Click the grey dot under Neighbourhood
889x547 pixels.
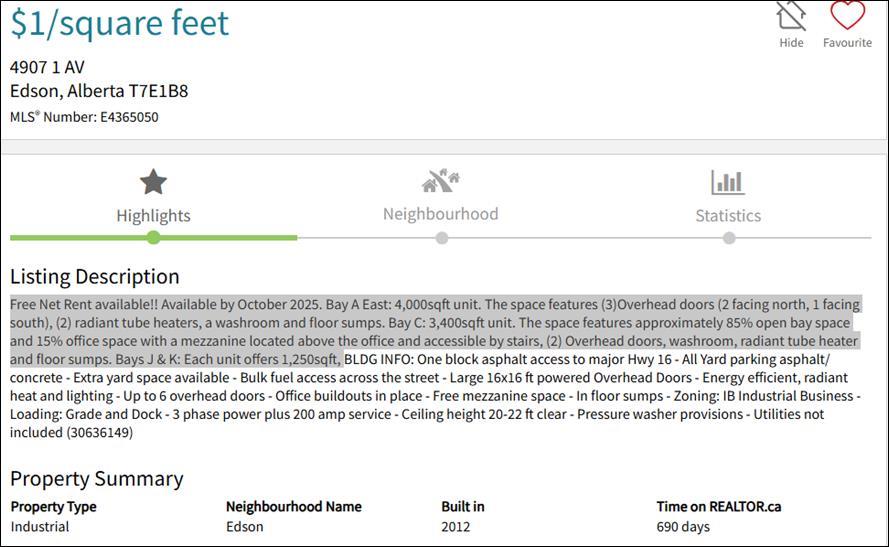point(442,238)
